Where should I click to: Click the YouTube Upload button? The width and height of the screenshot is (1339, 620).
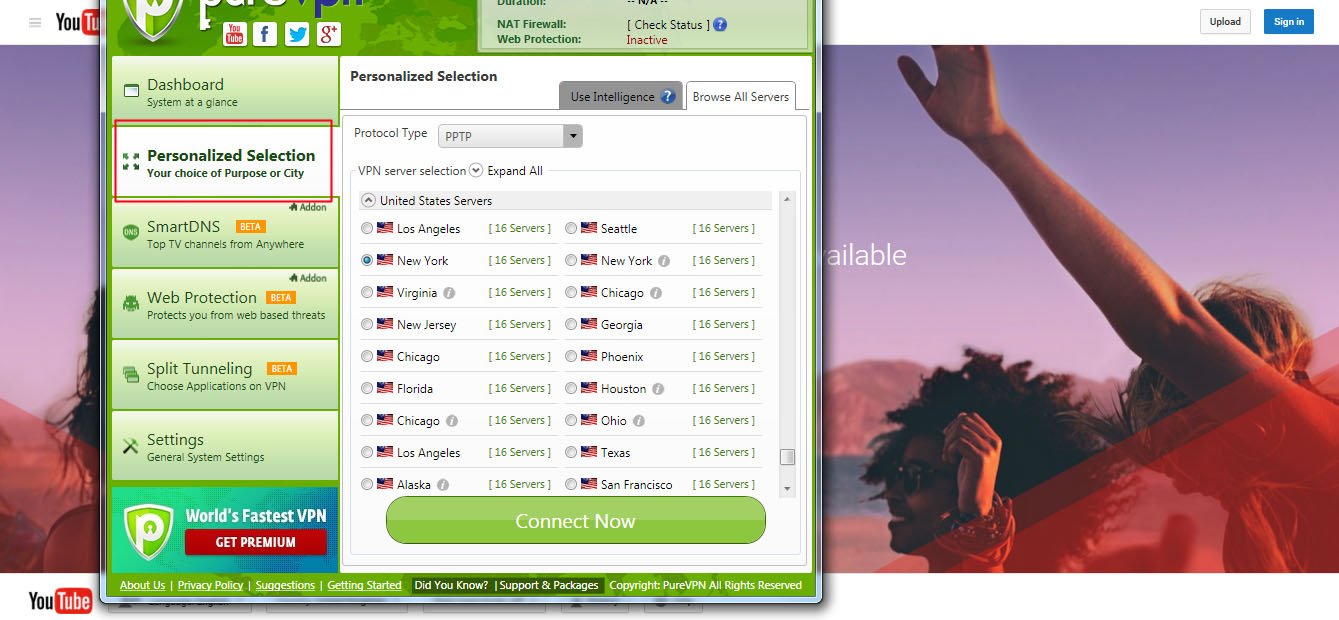1225,21
